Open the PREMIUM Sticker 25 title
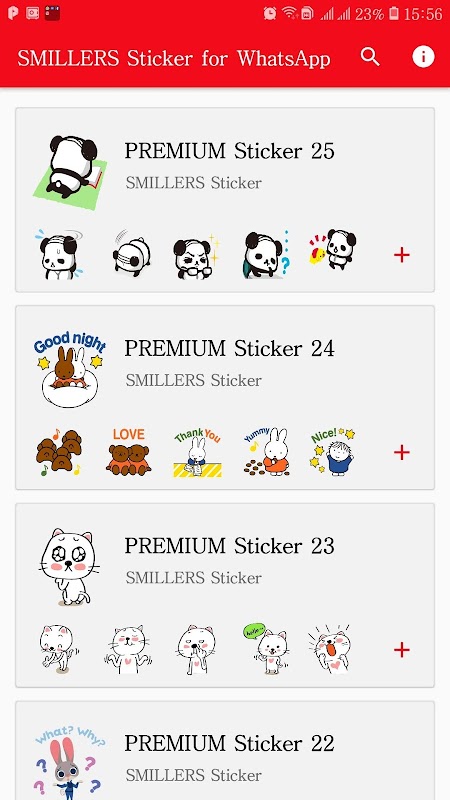This screenshot has width=450, height=800. (x=230, y=151)
